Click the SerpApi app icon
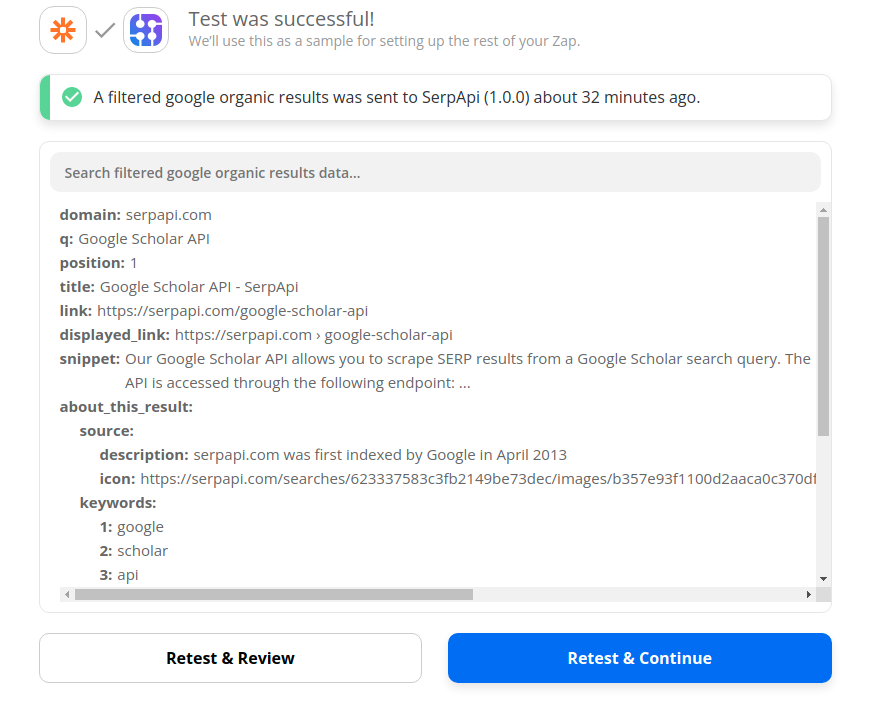Viewport: 876px width, 708px height. click(x=145, y=29)
